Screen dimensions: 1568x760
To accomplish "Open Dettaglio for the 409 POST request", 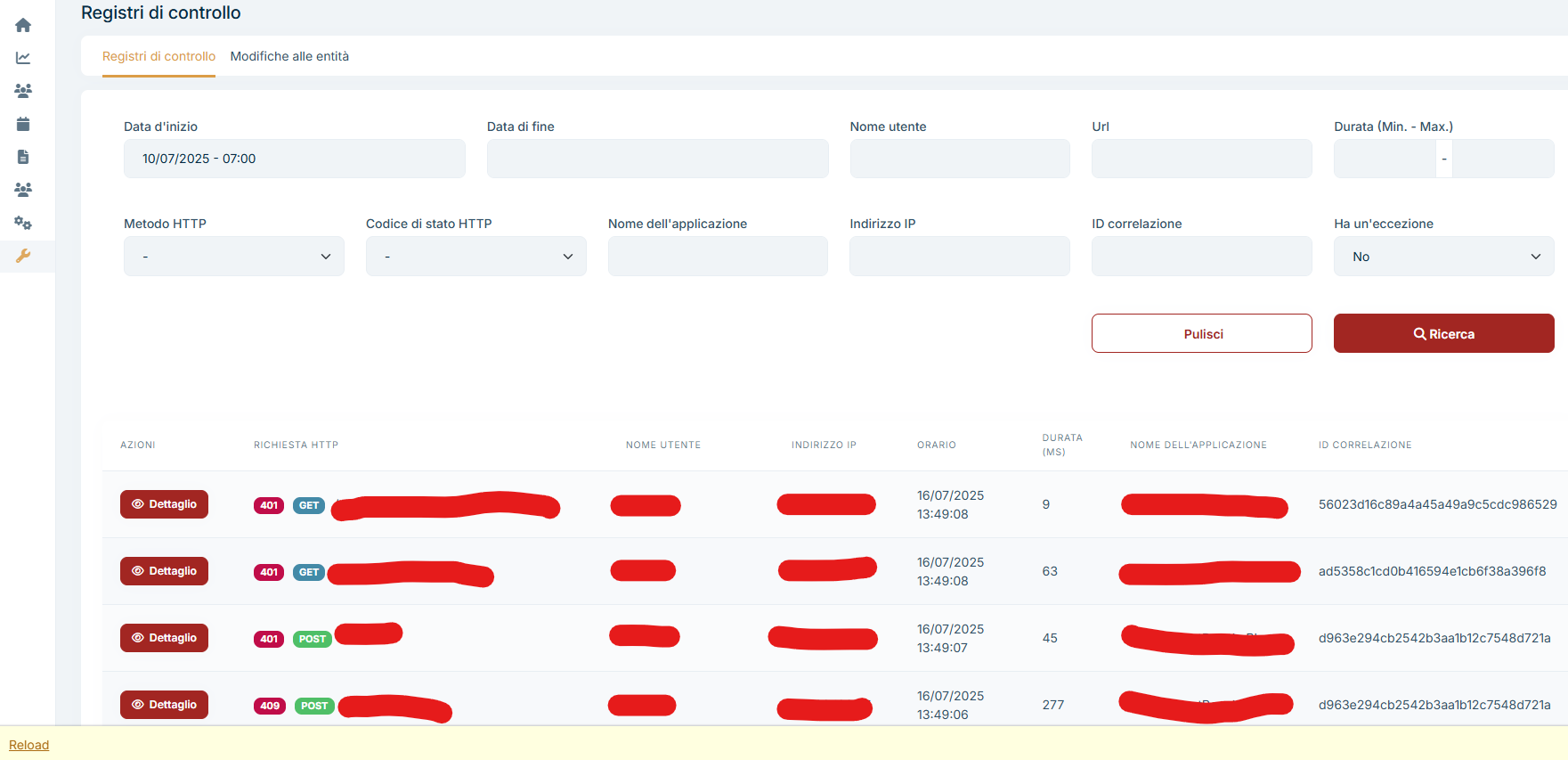I will pyautogui.click(x=164, y=705).
